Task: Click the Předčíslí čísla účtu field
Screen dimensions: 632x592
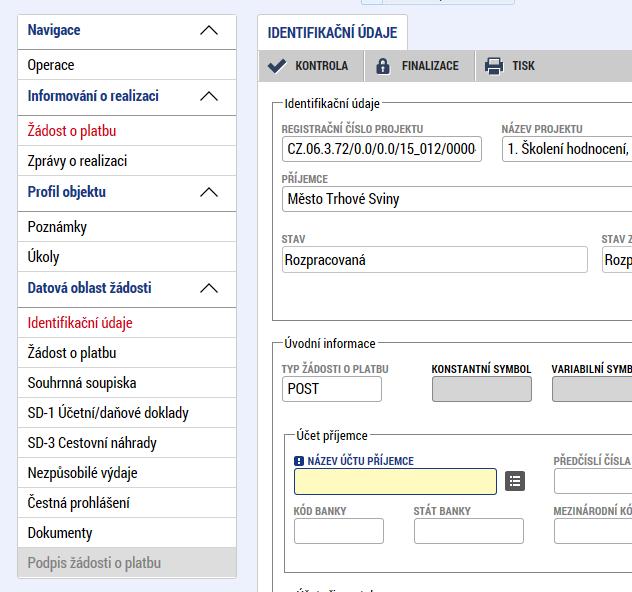Action: click(x=592, y=481)
